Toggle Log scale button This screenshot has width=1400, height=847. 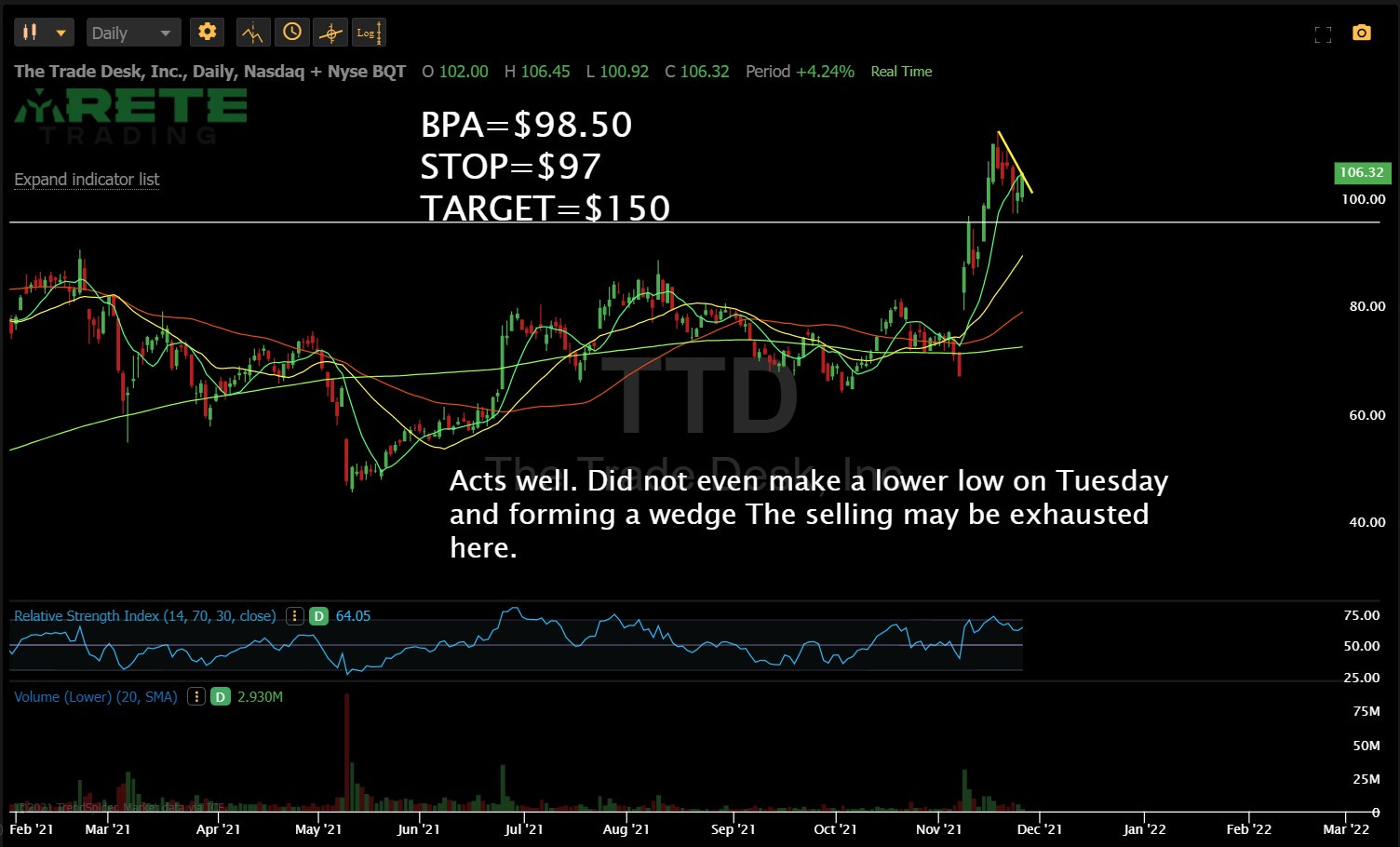[369, 33]
